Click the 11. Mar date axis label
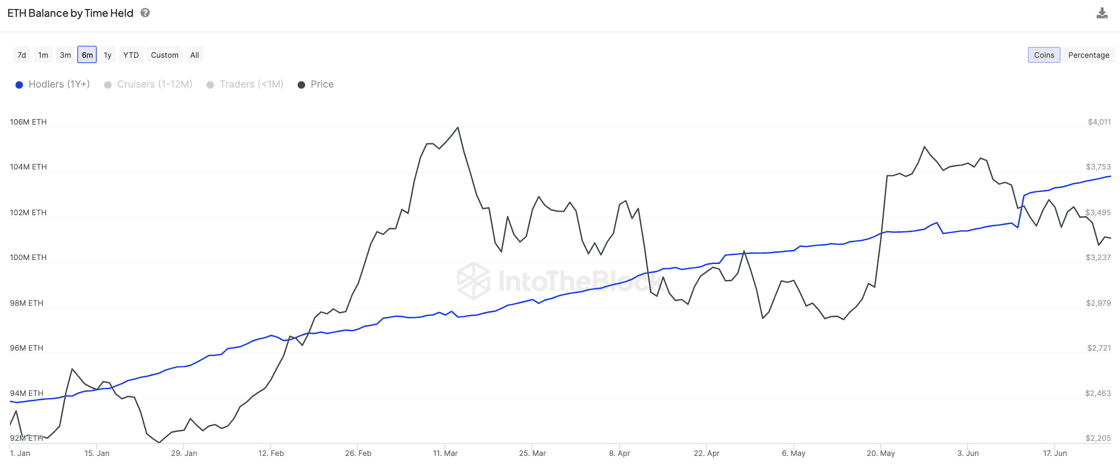 445,453
